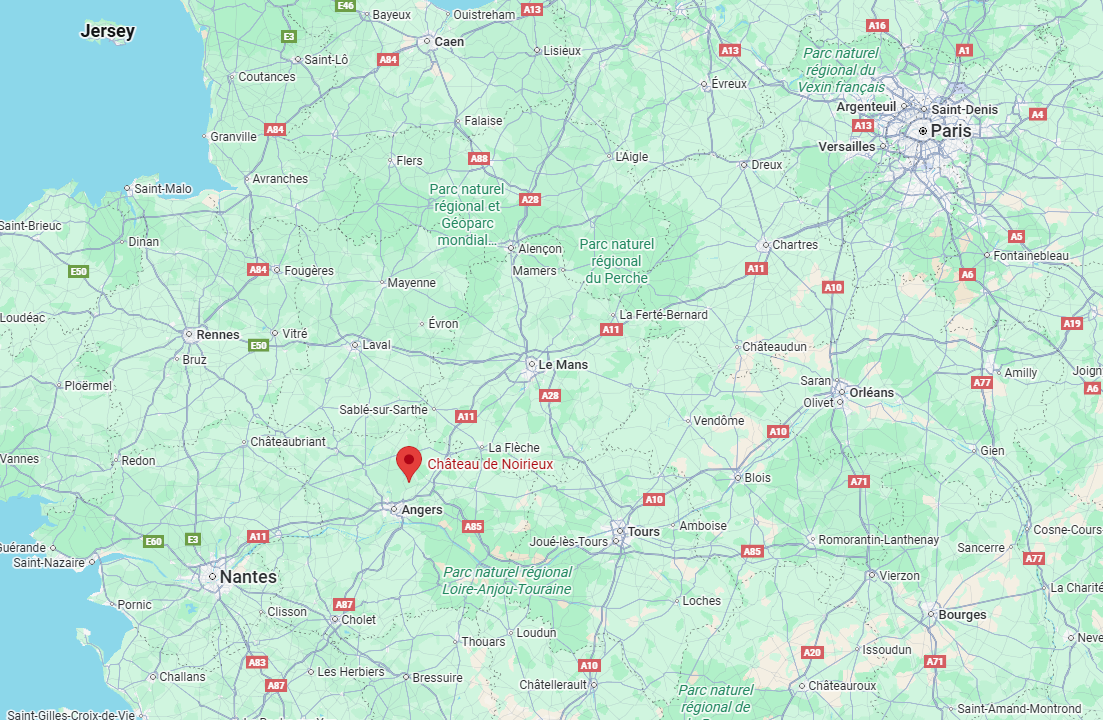Click the Tours city marker
Image resolution: width=1103 pixels, height=720 pixels.
tap(620, 532)
